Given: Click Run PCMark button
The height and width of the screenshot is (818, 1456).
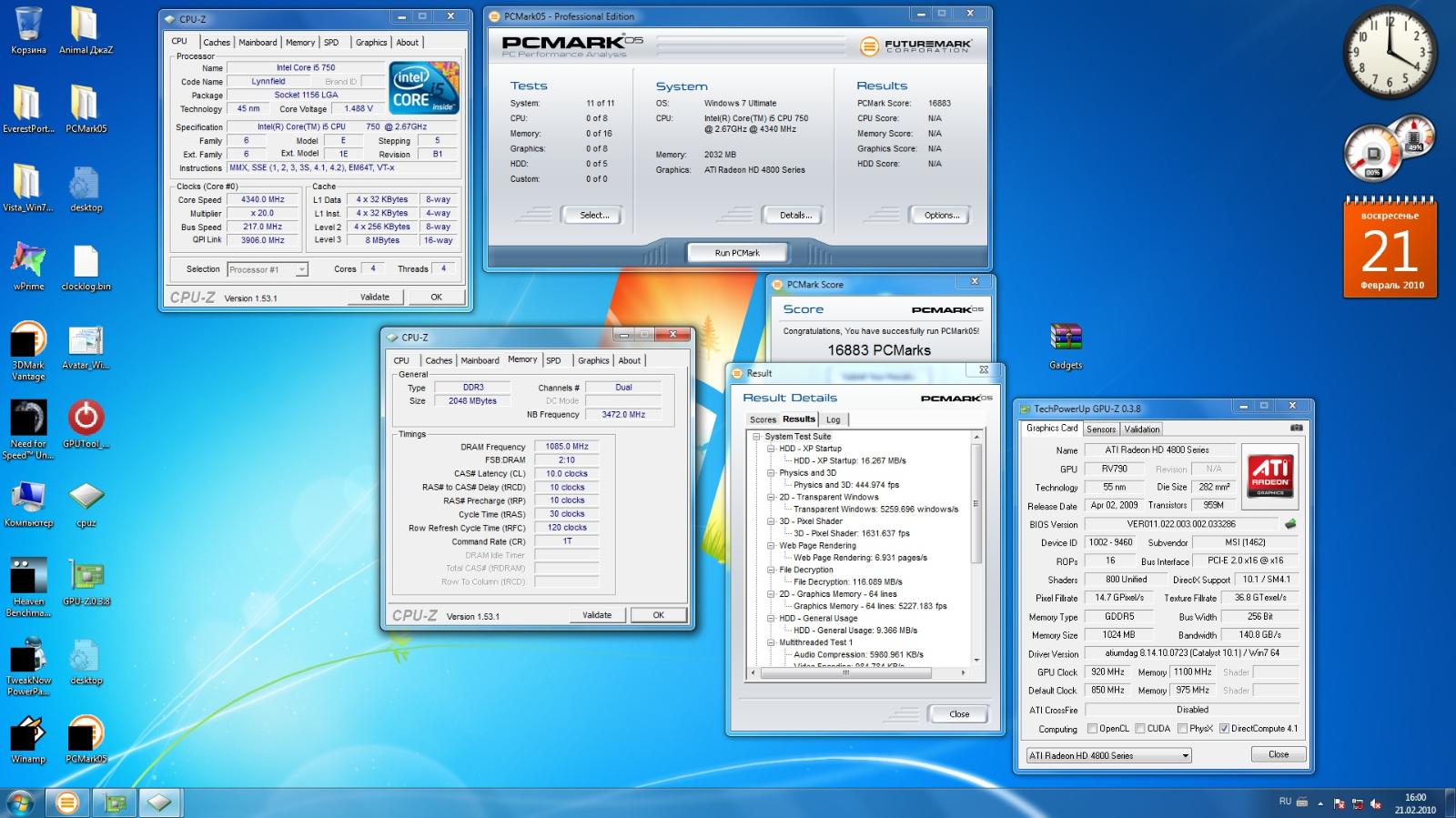Looking at the screenshot, I should [x=737, y=253].
